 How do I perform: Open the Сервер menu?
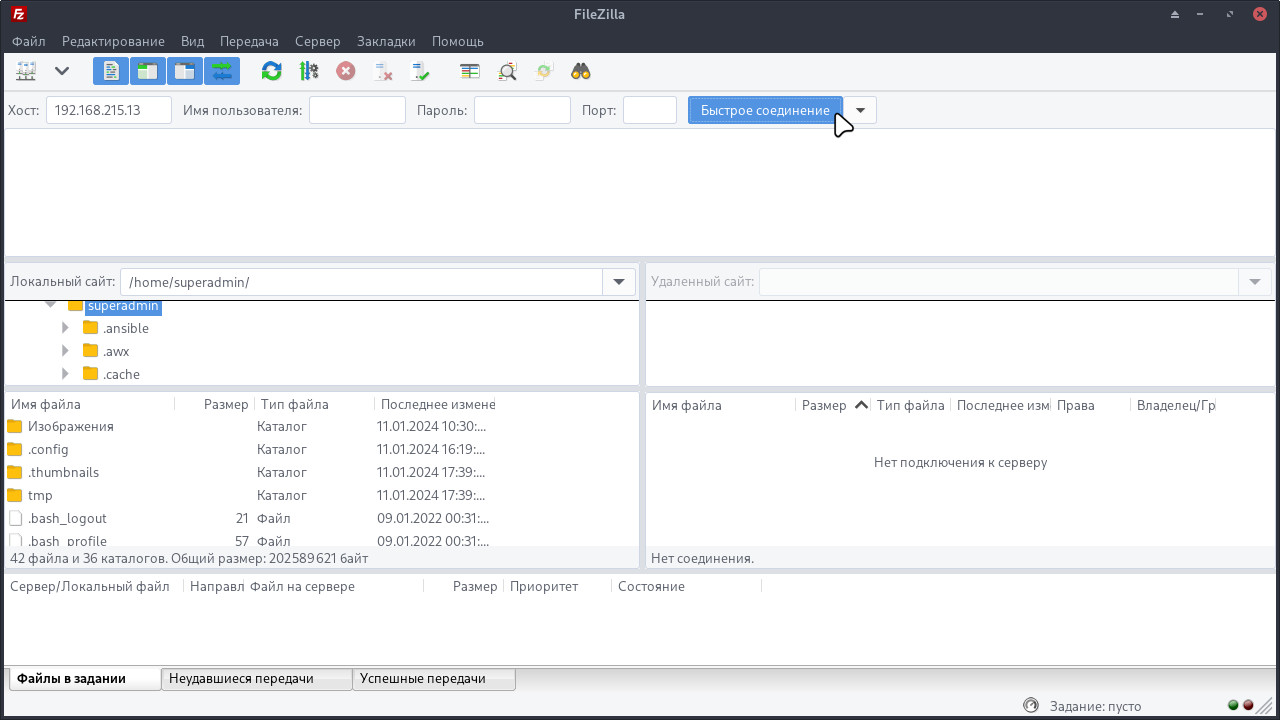[318, 41]
